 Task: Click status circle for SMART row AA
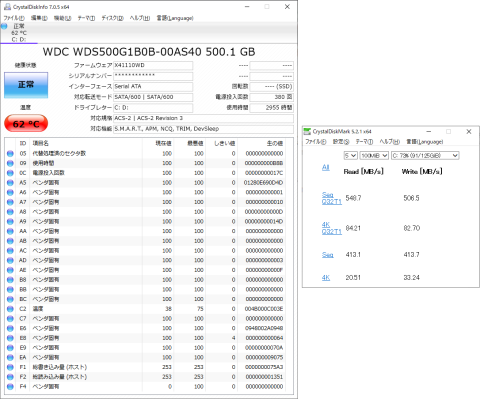(x=10, y=231)
